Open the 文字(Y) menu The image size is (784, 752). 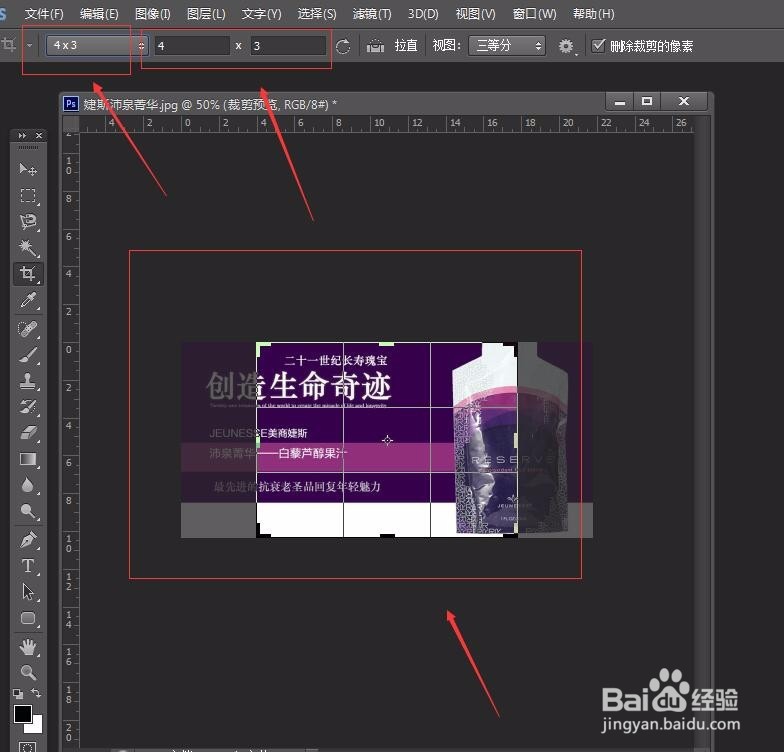(x=262, y=14)
